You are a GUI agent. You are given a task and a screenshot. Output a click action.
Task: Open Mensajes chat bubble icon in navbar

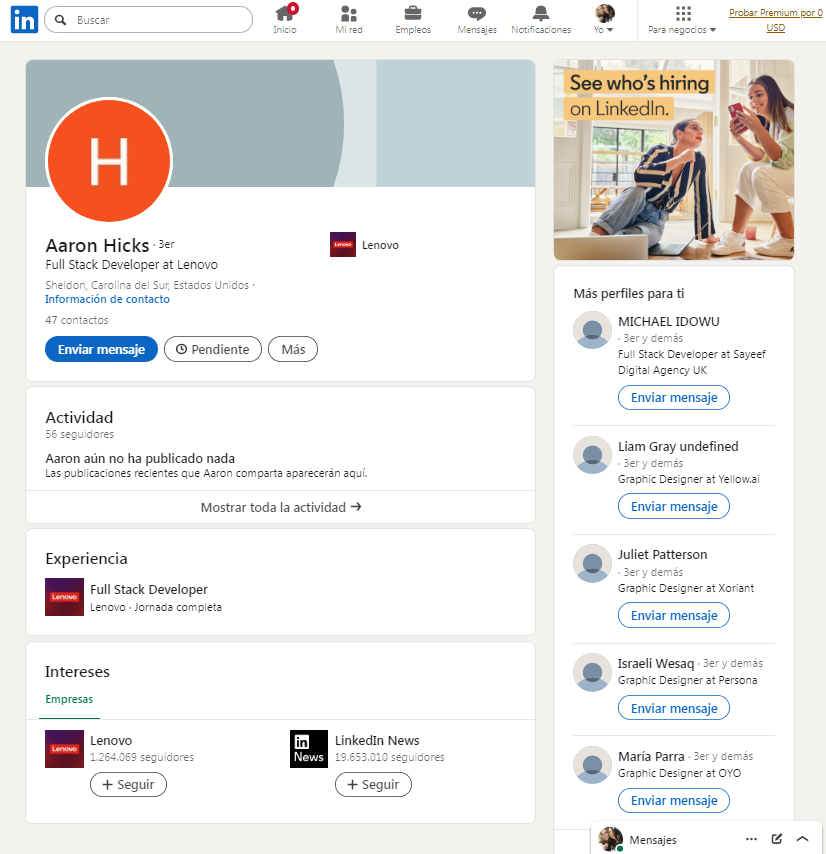point(477,13)
